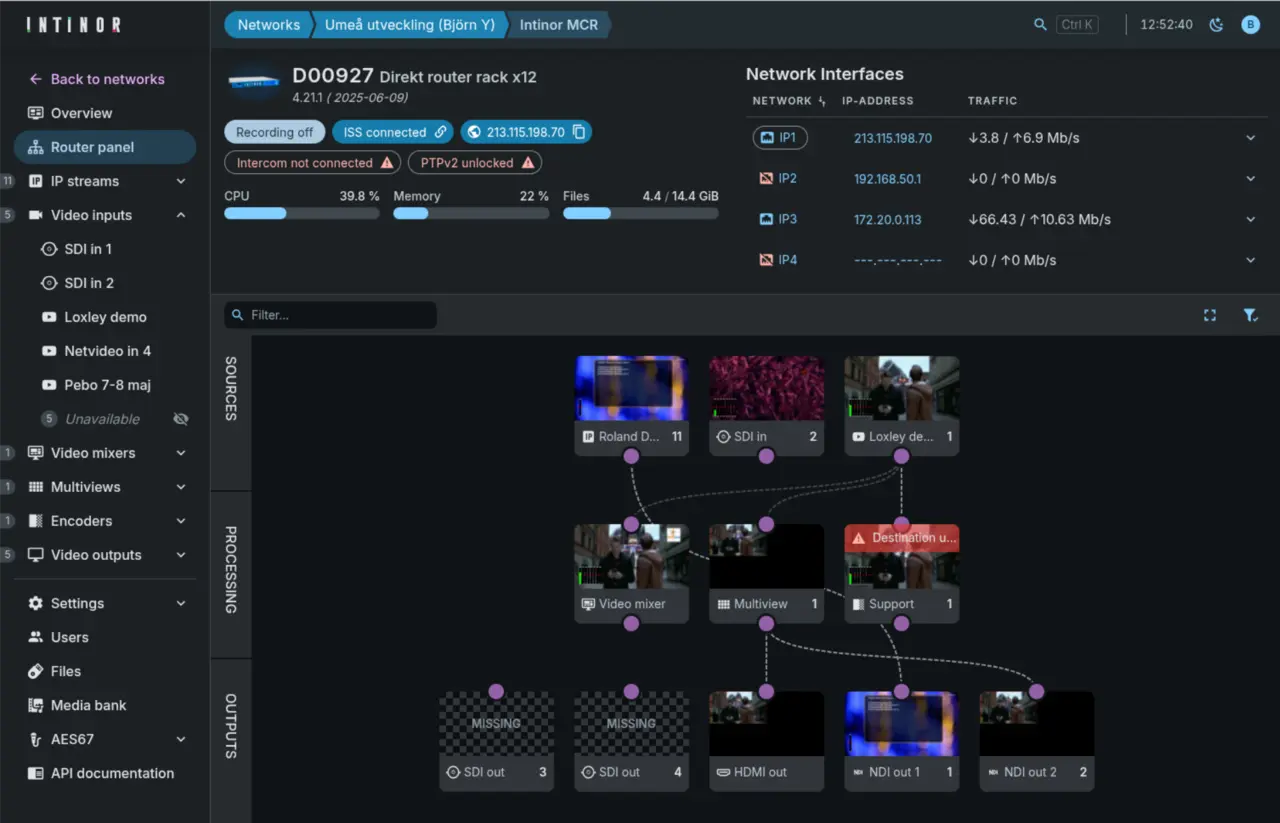The width and height of the screenshot is (1280, 823).
Task: Click the Filter input field above topology
Action: (x=330, y=315)
